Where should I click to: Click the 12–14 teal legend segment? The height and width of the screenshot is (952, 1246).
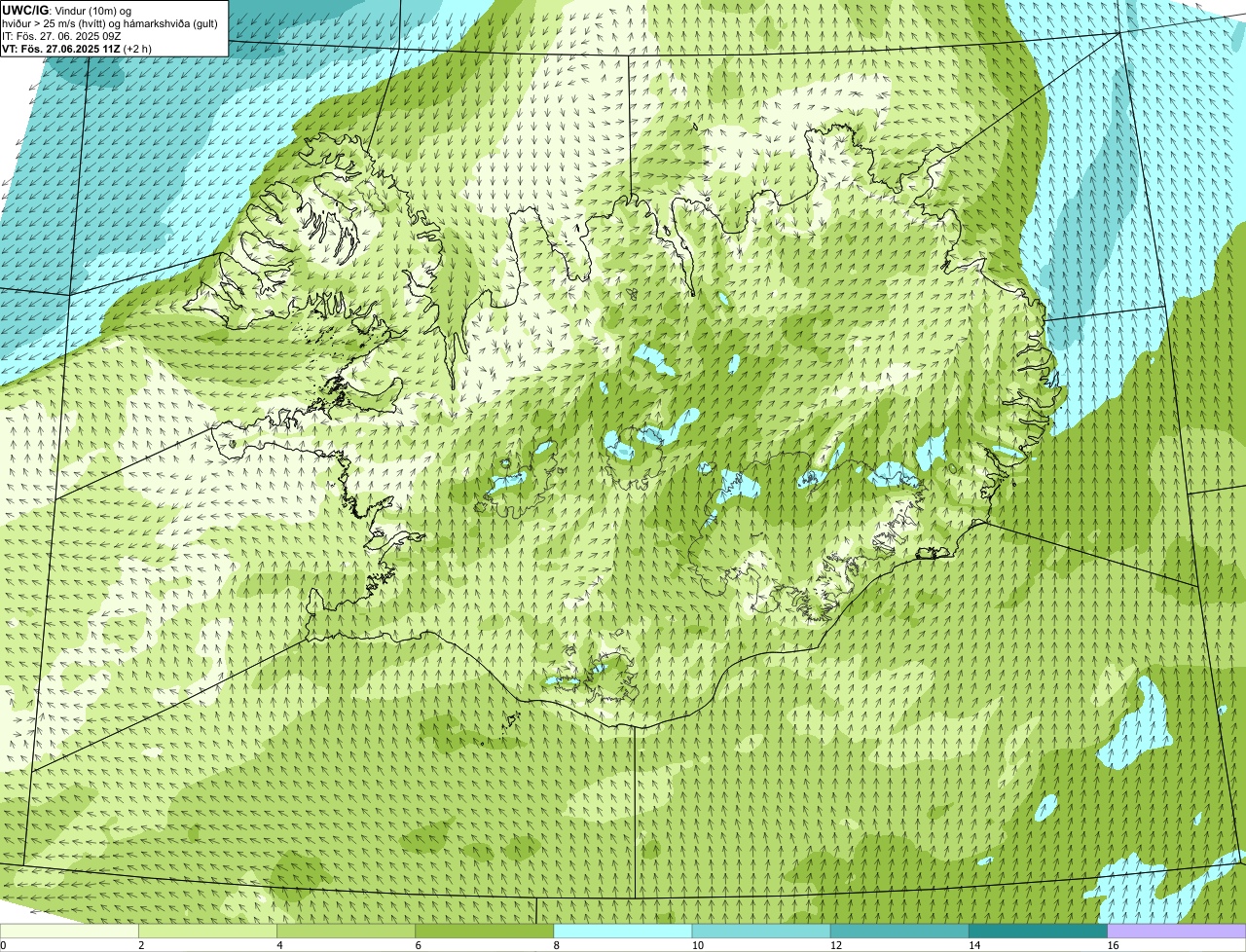coord(899,932)
